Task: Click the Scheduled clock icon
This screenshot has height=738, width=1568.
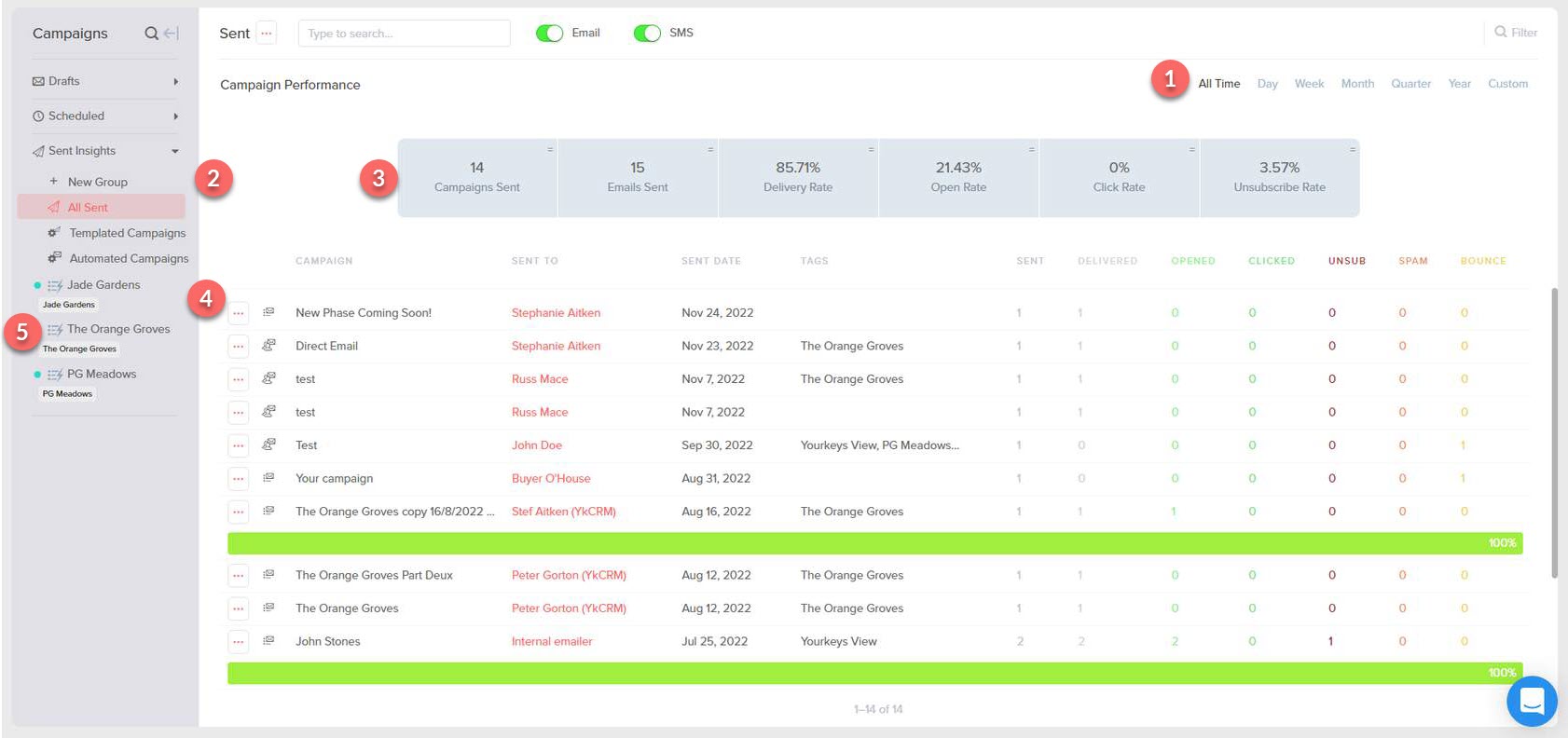Action: coord(38,116)
